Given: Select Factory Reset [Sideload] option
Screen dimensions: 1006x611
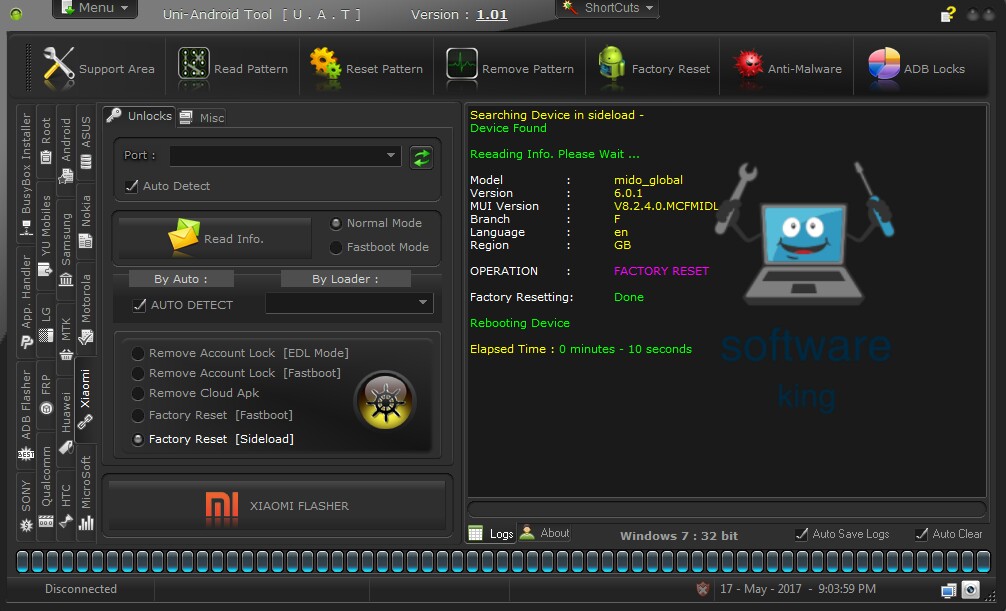Looking at the screenshot, I should (x=137, y=440).
